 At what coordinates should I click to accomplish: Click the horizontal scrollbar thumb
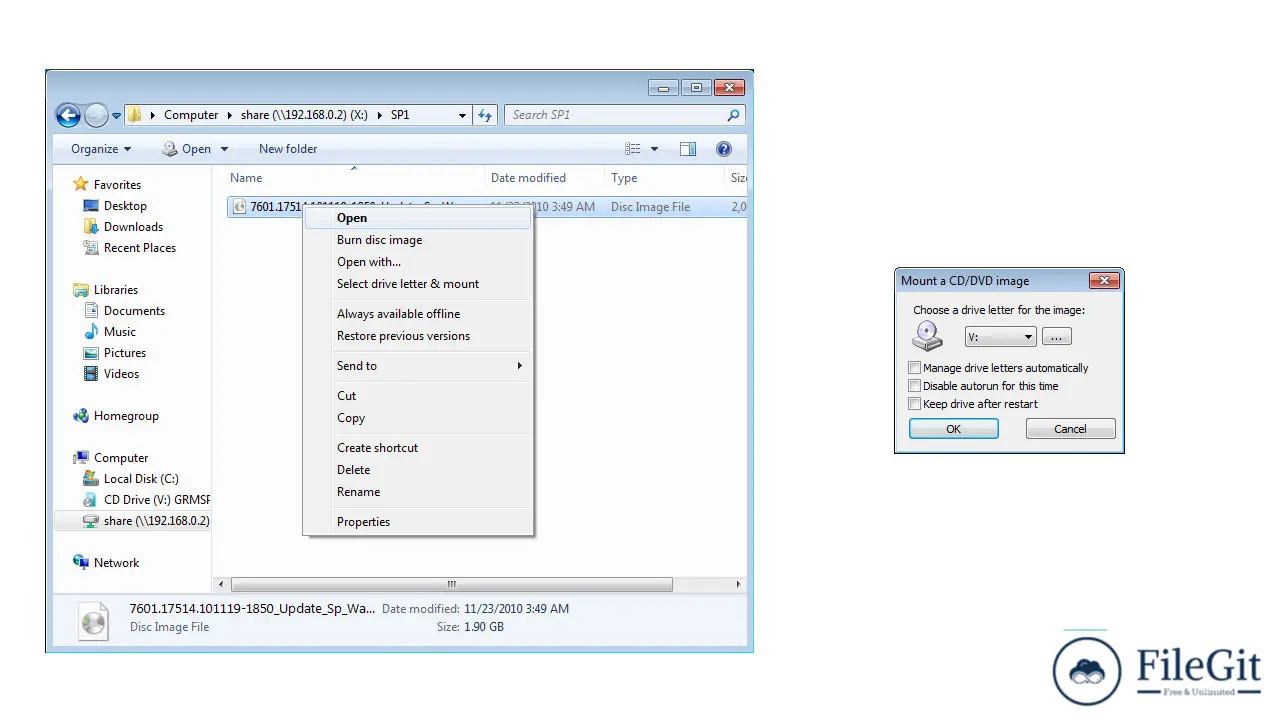pyautogui.click(x=452, y=584)
